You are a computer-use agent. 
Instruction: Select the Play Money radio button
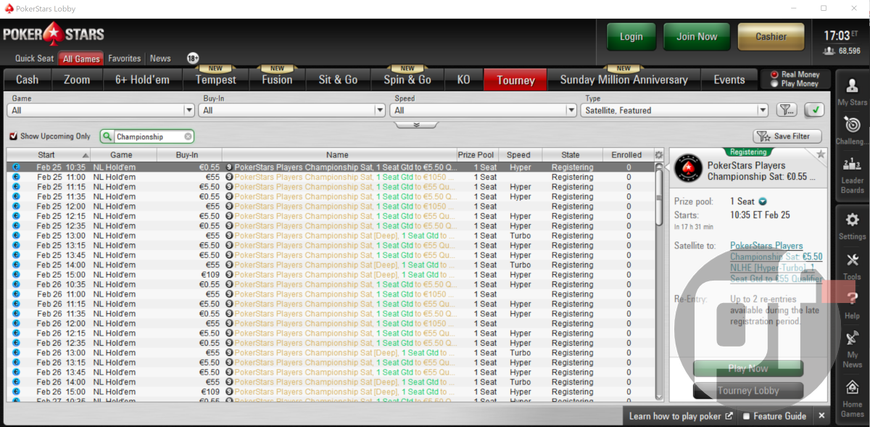[x=775, y=84]
